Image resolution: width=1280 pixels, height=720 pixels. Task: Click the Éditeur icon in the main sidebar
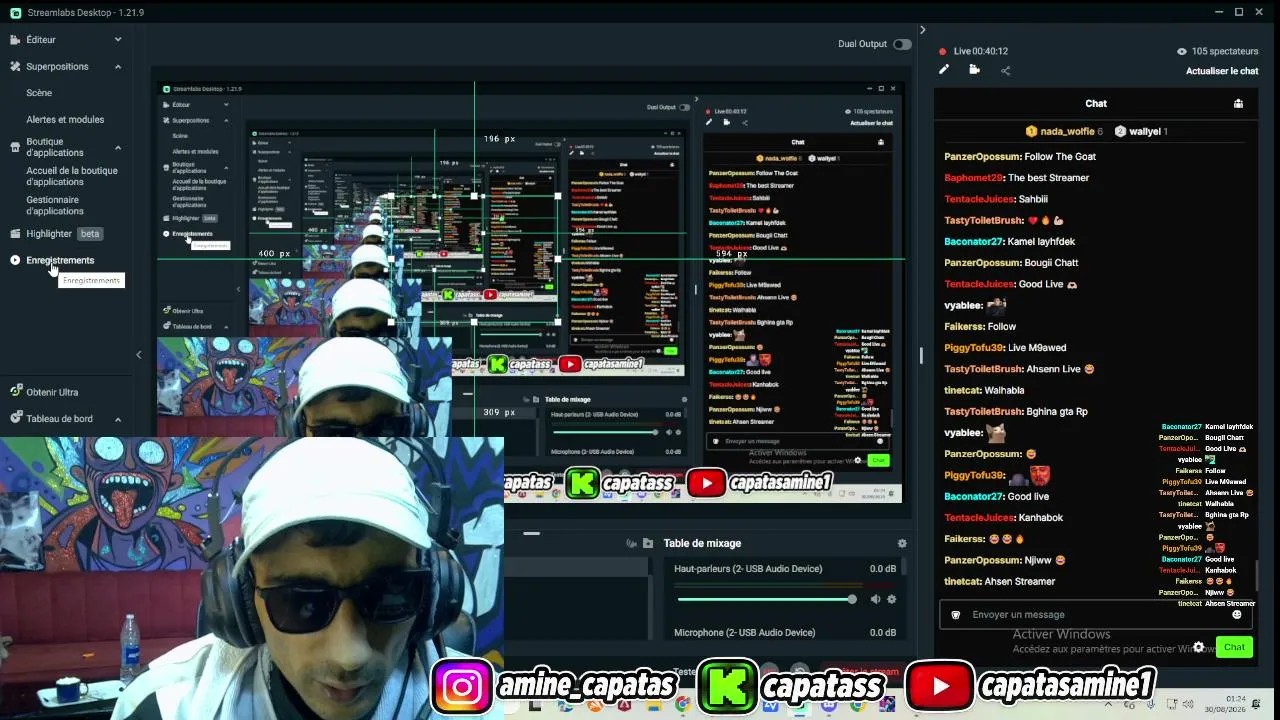(15, 40)
